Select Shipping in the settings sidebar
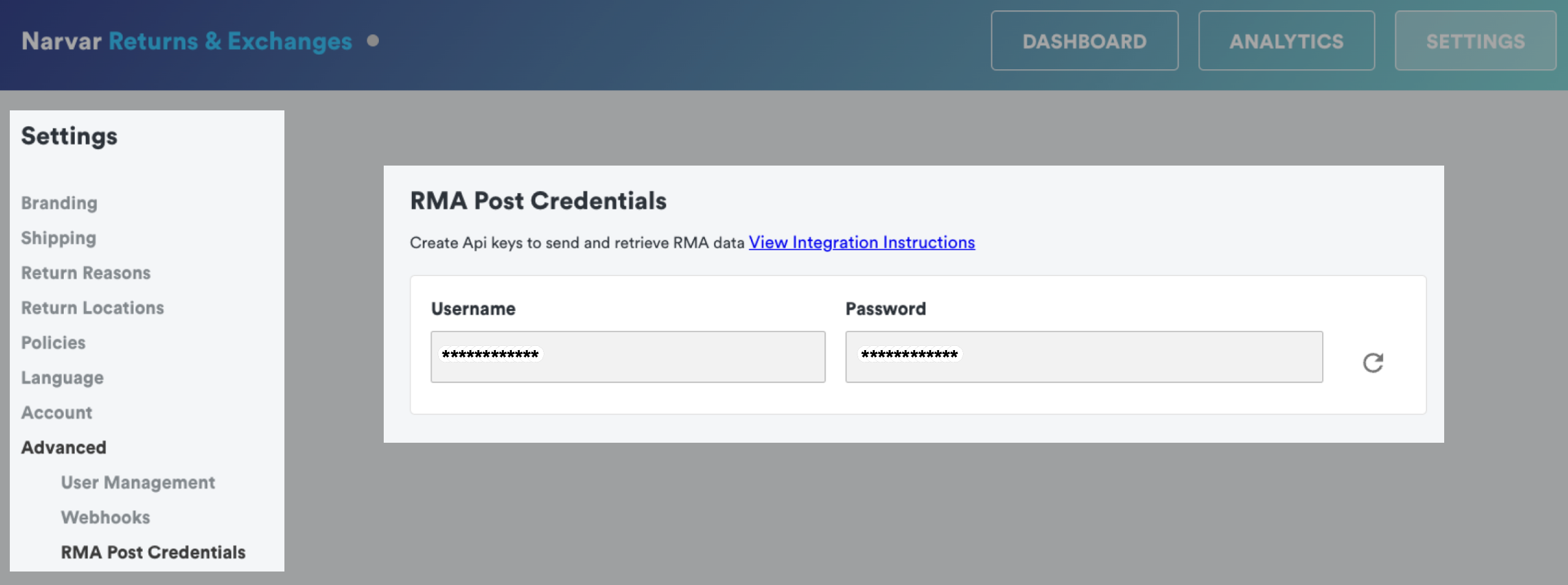The height and width of the screenshot is (585, 1568). [59, 238]
